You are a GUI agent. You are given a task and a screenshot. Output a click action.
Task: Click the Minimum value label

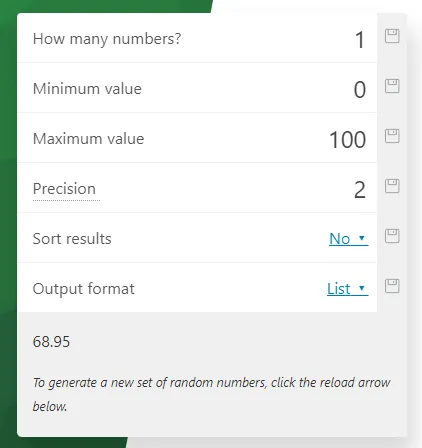point(87,89)
